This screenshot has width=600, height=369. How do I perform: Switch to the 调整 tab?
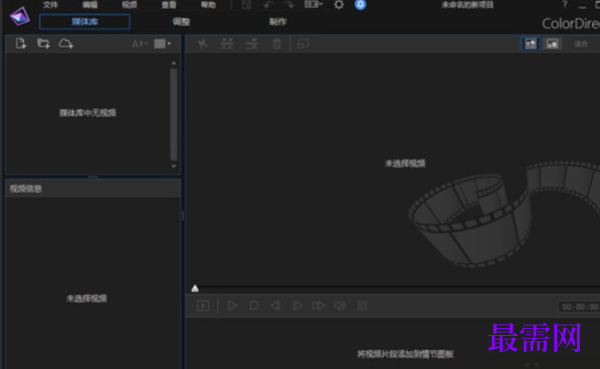click(181, 22)
